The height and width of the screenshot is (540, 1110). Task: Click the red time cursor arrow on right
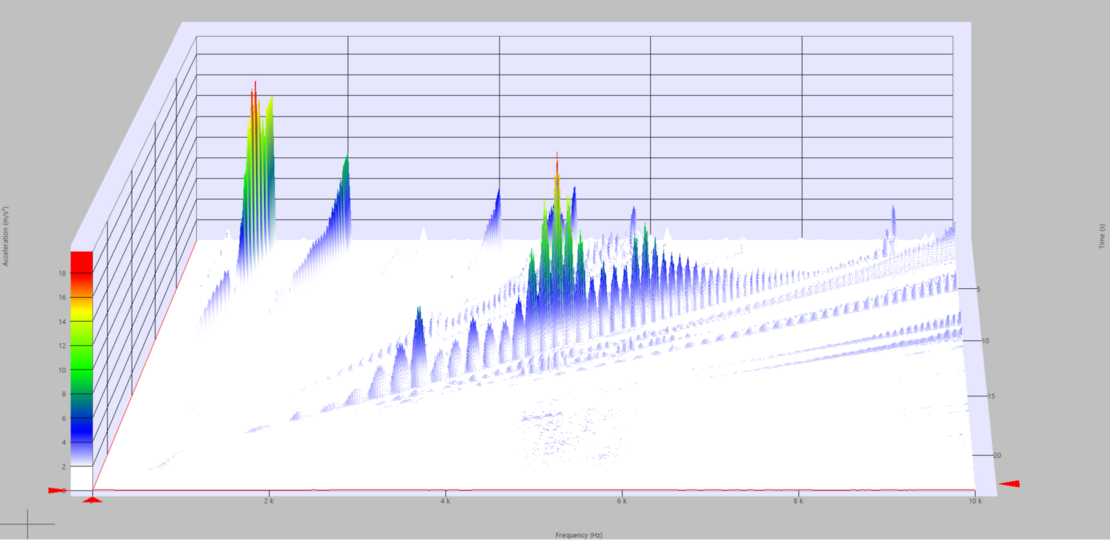tap(1009, 483)
